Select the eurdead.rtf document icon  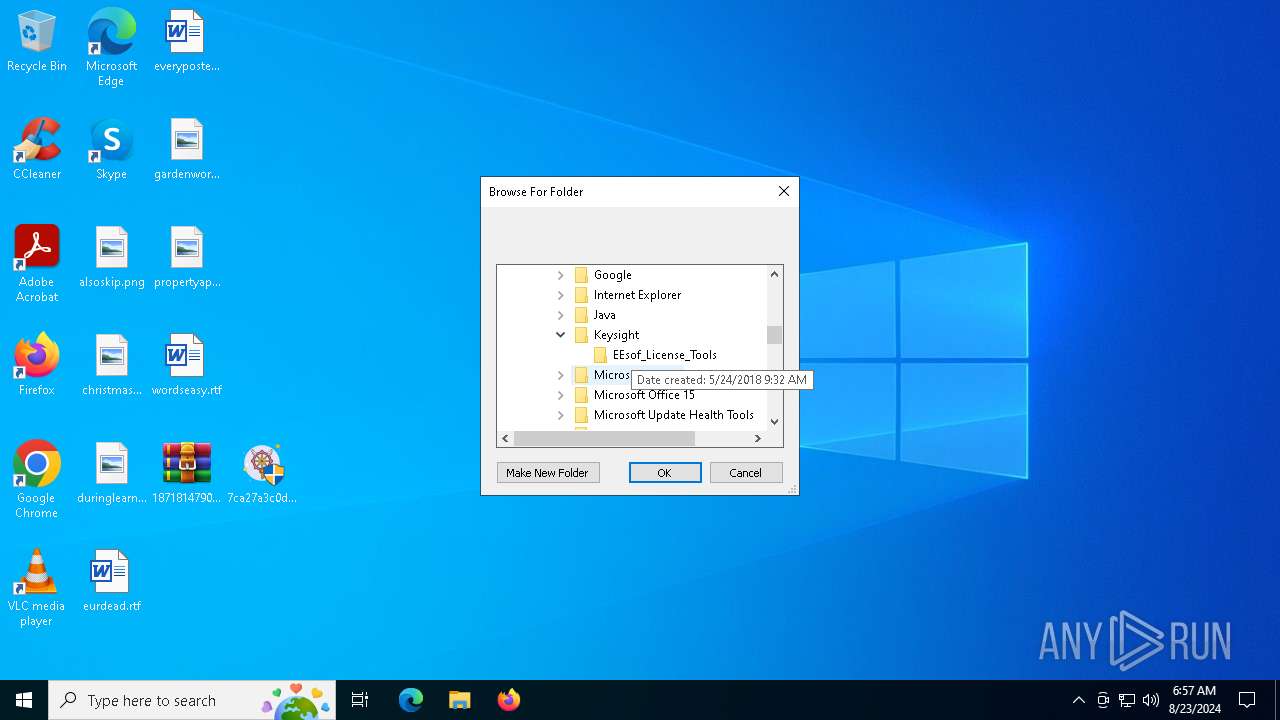[111, 582]
